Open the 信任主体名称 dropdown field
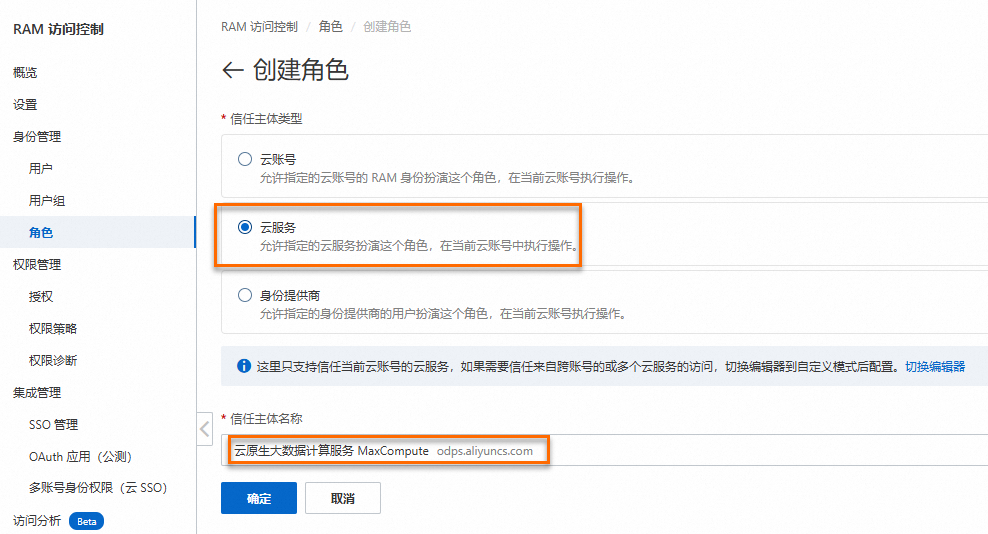Viewport: 988px width, 534px height. click(604, 450)
